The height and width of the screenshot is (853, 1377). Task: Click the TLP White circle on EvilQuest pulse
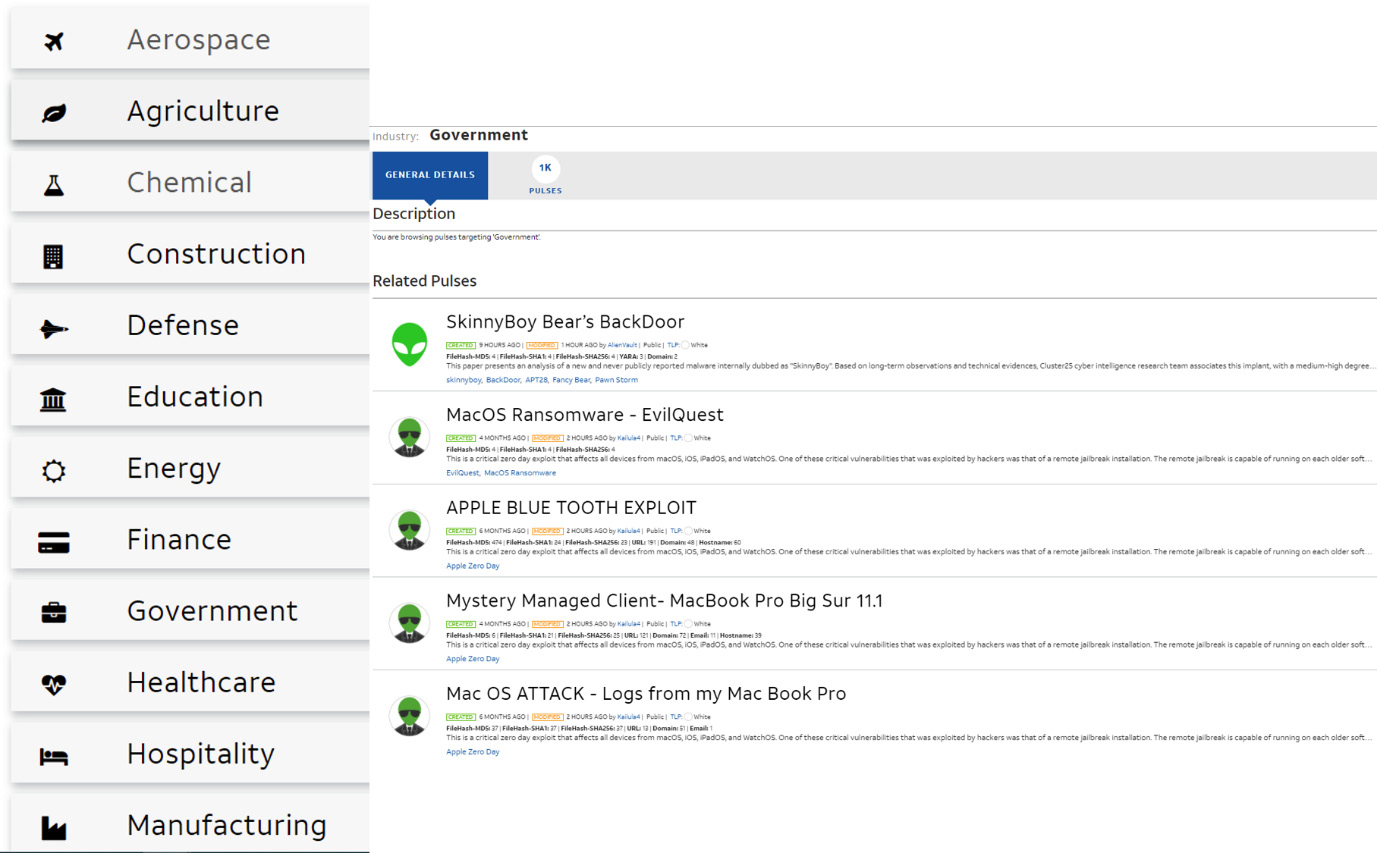690,438
